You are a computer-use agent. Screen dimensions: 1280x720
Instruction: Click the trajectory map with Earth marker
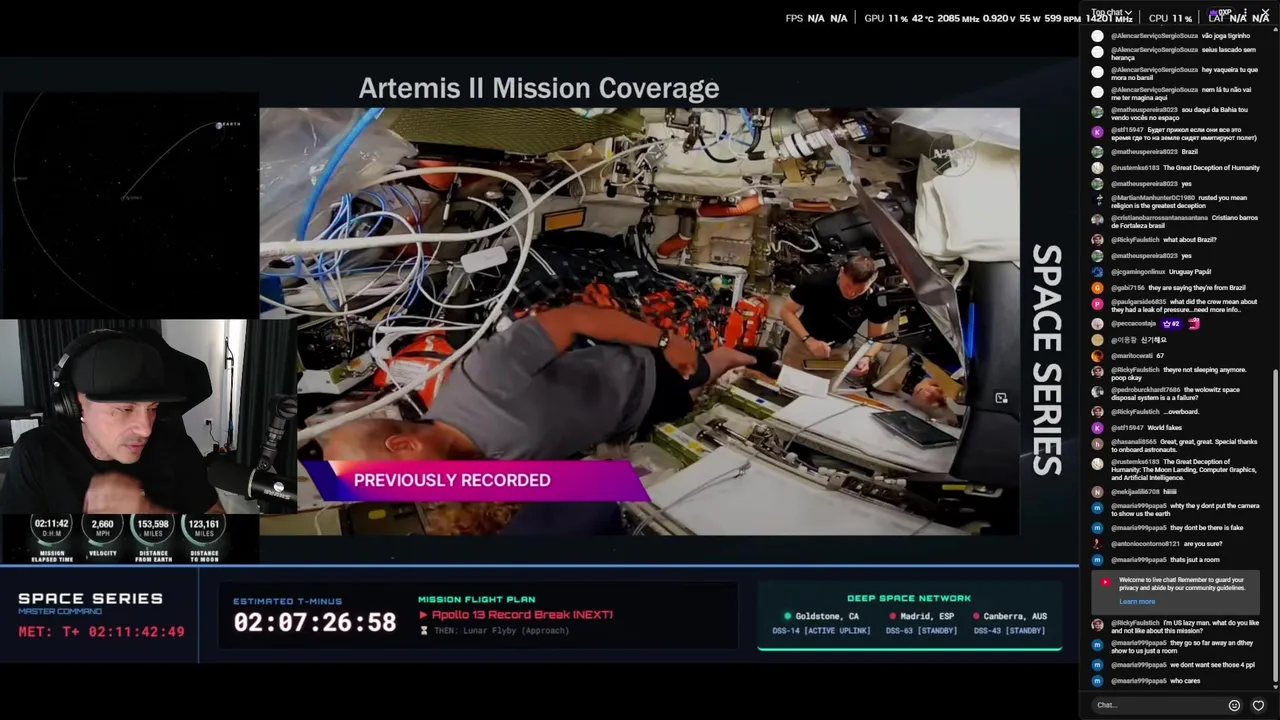pos(129,205)
